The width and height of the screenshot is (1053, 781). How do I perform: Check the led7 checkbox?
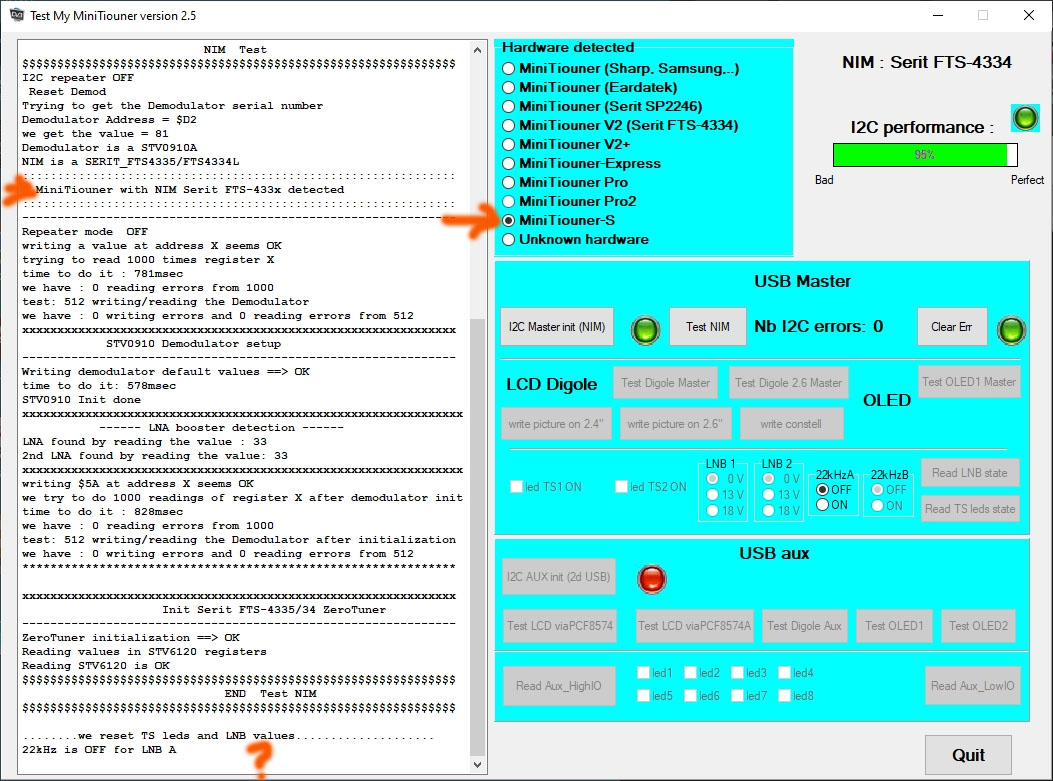[x=737, y=695]
